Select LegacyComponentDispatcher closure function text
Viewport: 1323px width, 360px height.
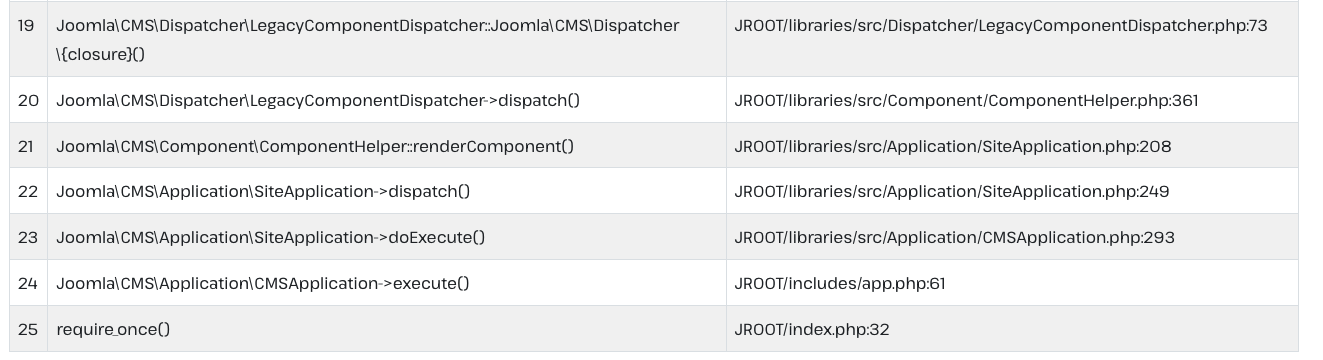pyautogui.click(x=367, y=39)
